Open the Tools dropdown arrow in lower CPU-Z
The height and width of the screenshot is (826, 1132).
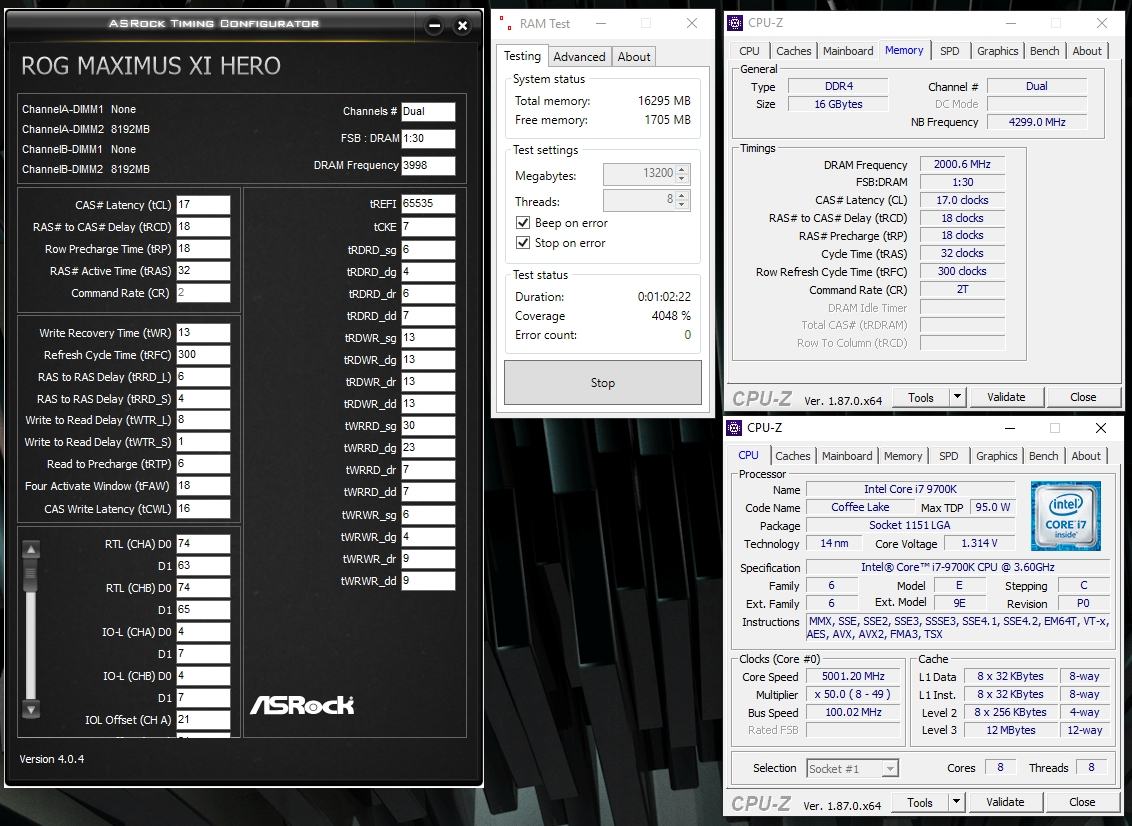(956, 801)
